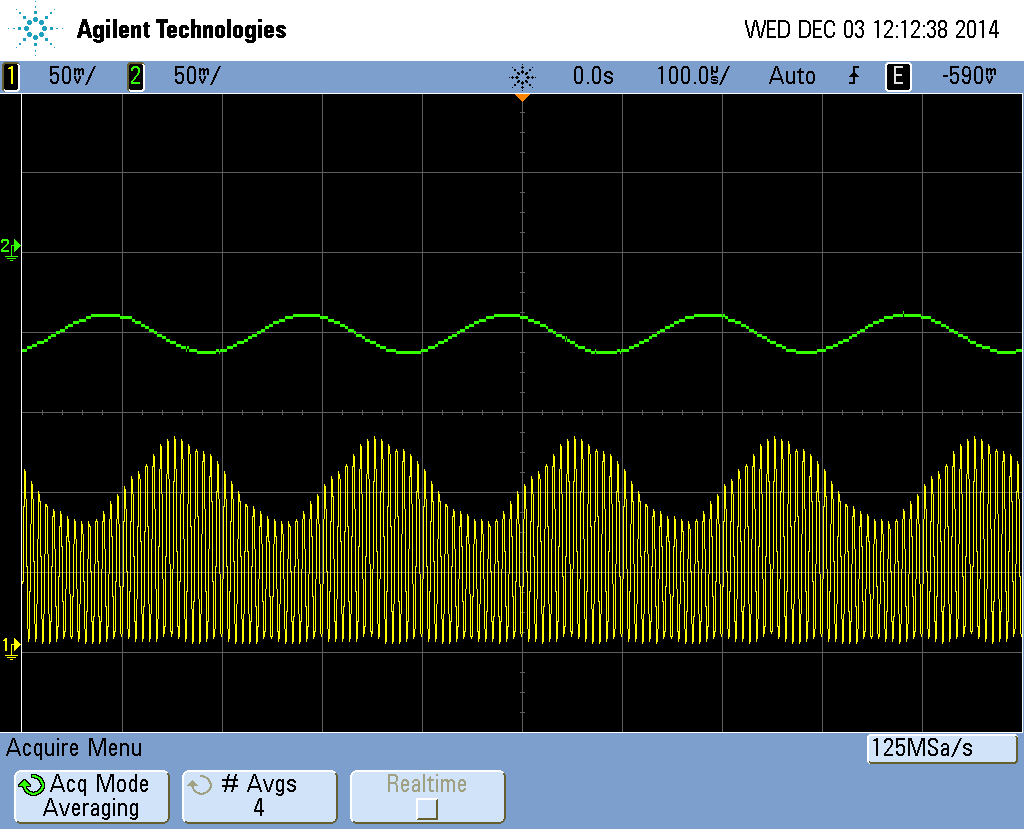Click the run status sun icon
This screenshot has height=829, width=1024.
click(522, 77)
